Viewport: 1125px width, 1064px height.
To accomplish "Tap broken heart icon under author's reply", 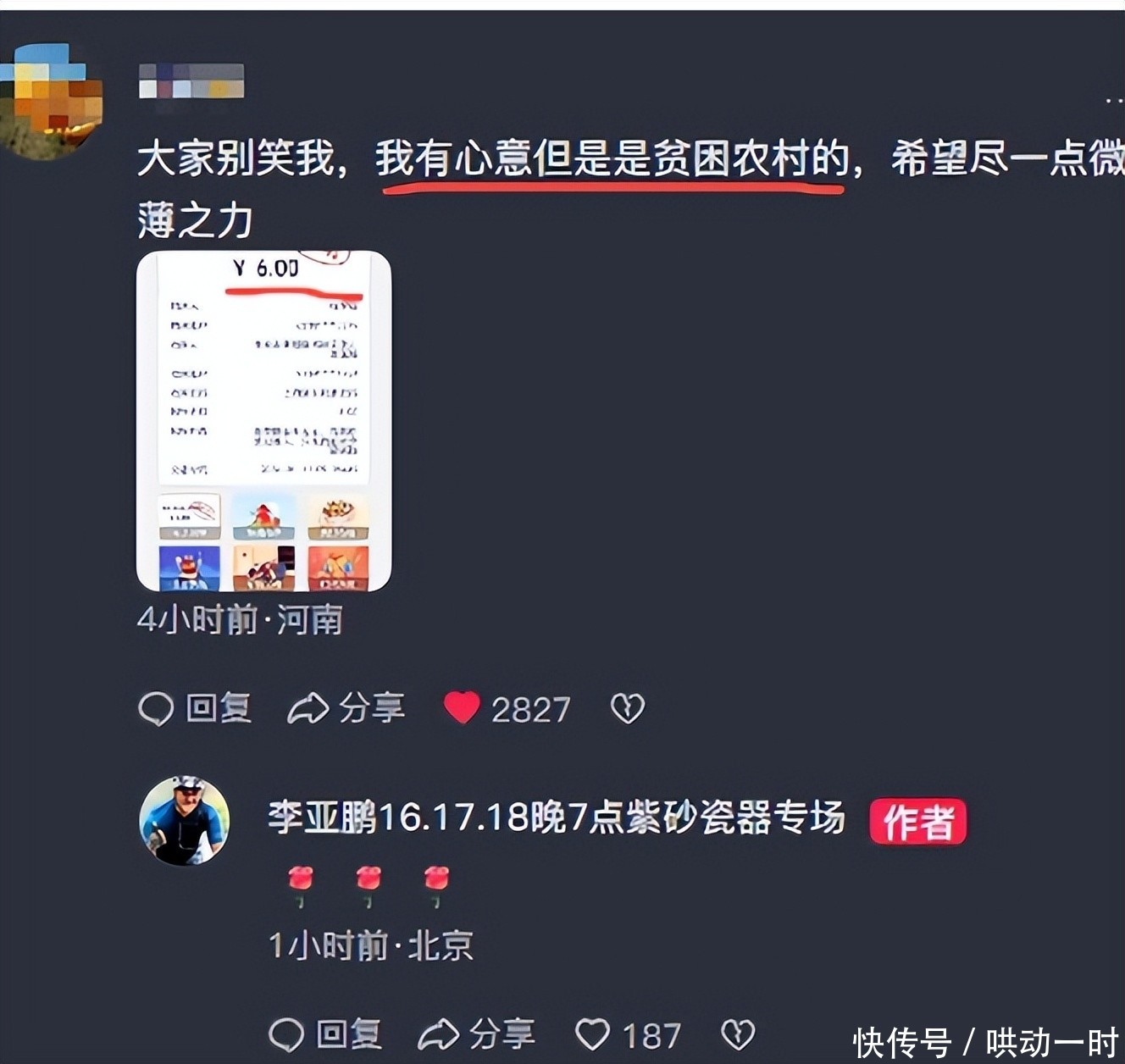I will (x=738, y=1034).
